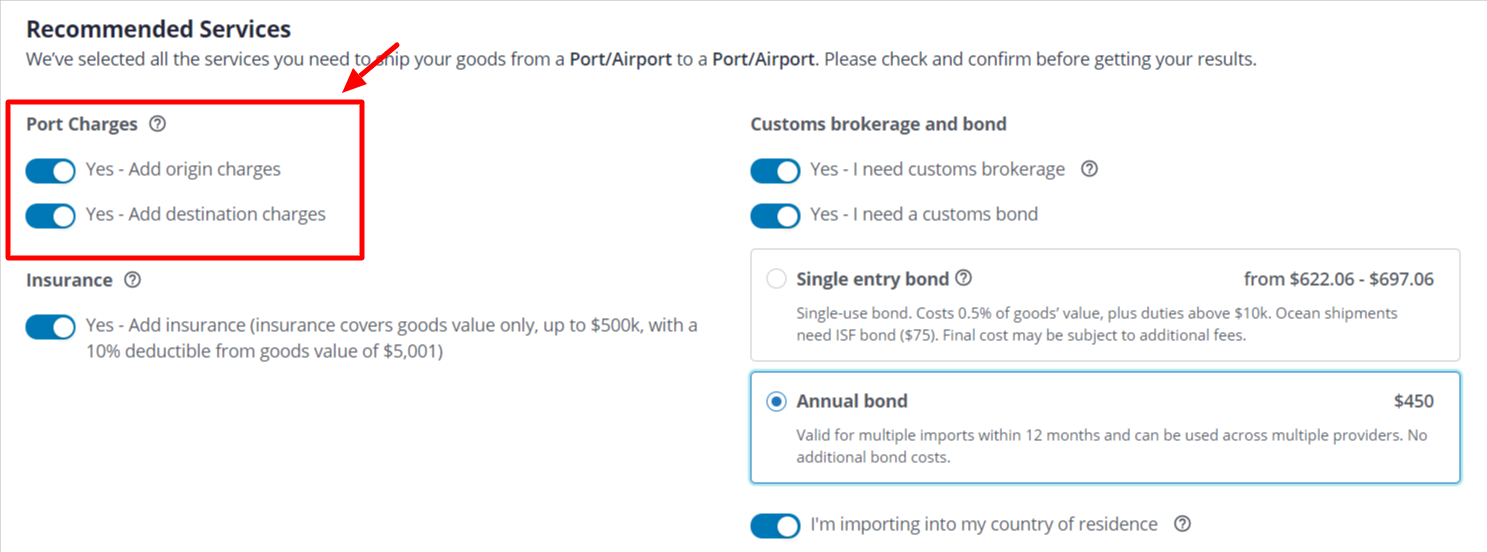Click the Insurance help question mark

tap(132, 280)
